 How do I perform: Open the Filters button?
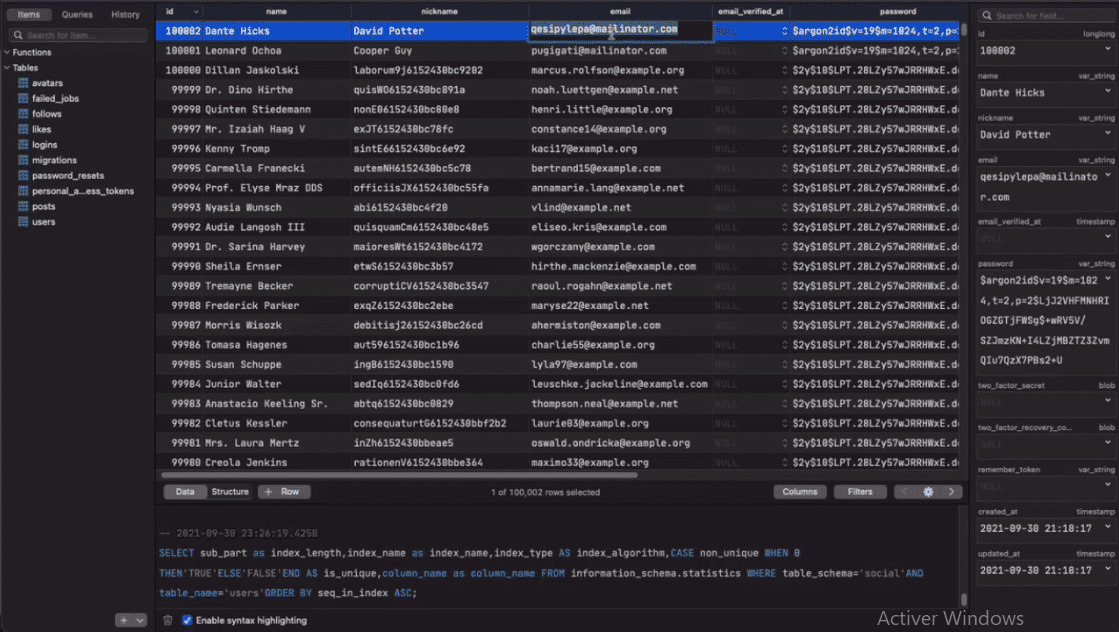point(860,492)
